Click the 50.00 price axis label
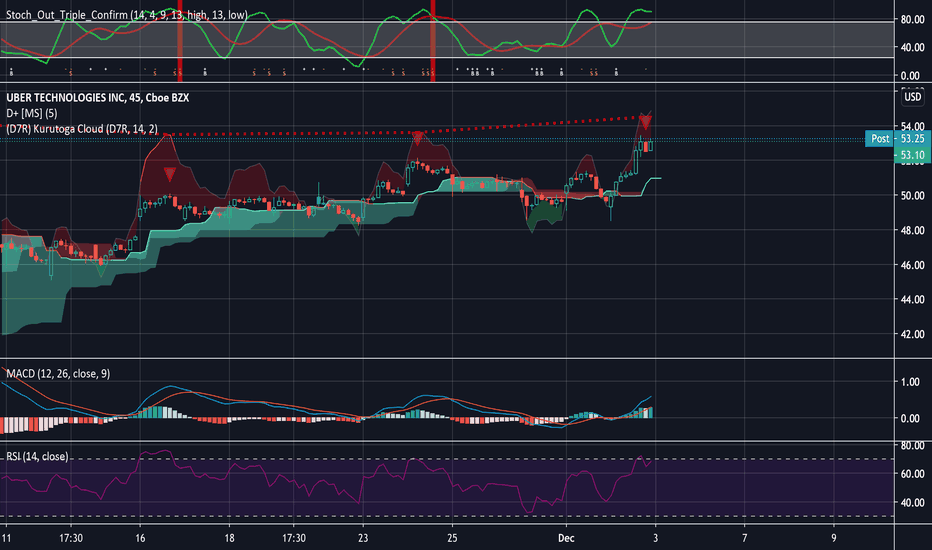The image size is (932, 550). (912, 196)
